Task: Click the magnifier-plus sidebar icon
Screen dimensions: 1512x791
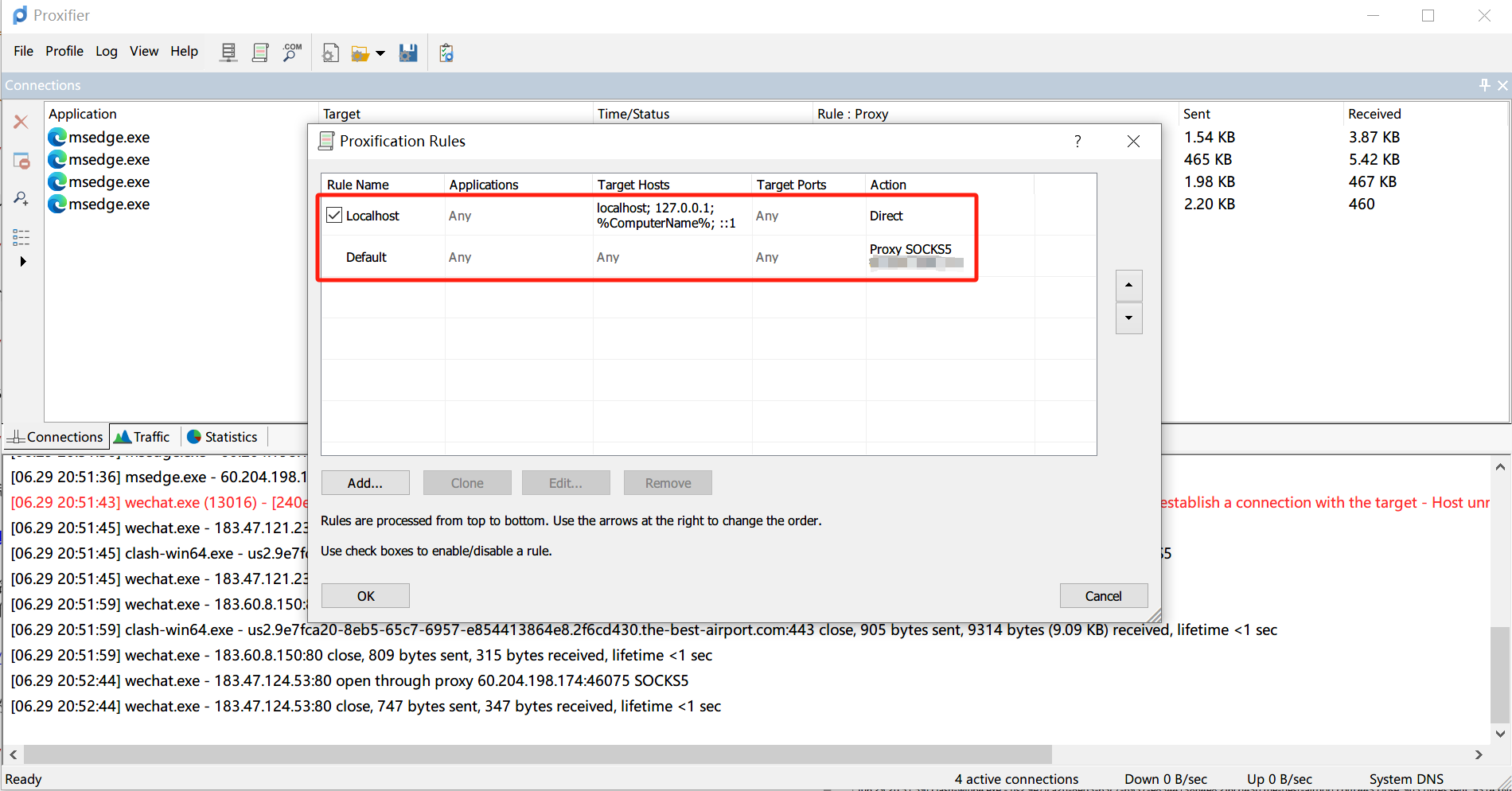Action: click(x=21, y=198)
